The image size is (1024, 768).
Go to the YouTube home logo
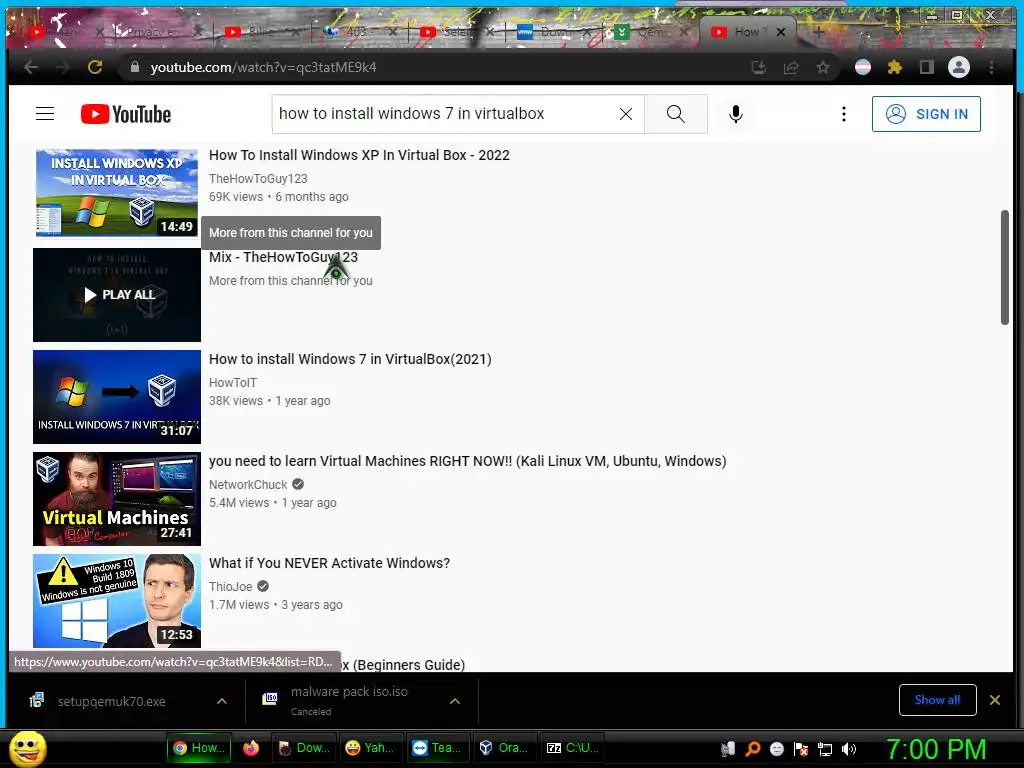(126, 114)
